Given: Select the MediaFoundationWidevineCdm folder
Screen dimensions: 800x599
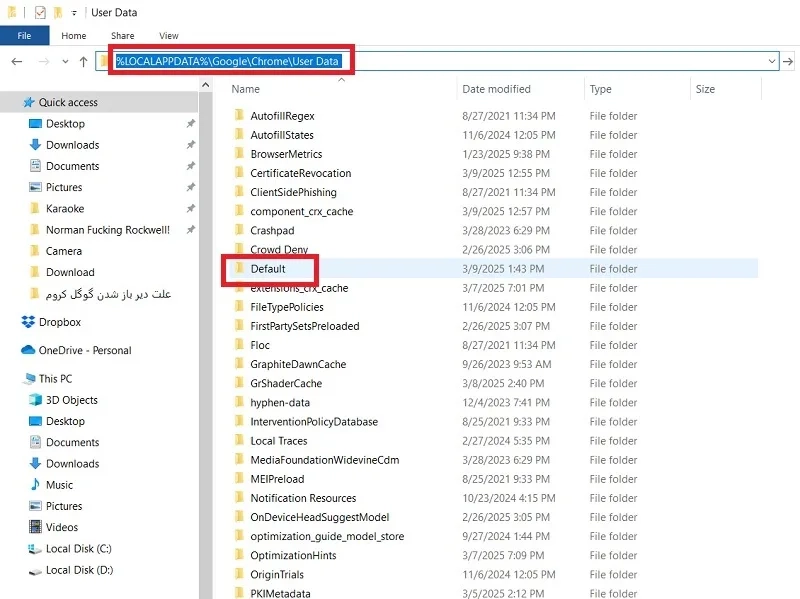Looking at the screenshot, I should click(x=324, y=460).
